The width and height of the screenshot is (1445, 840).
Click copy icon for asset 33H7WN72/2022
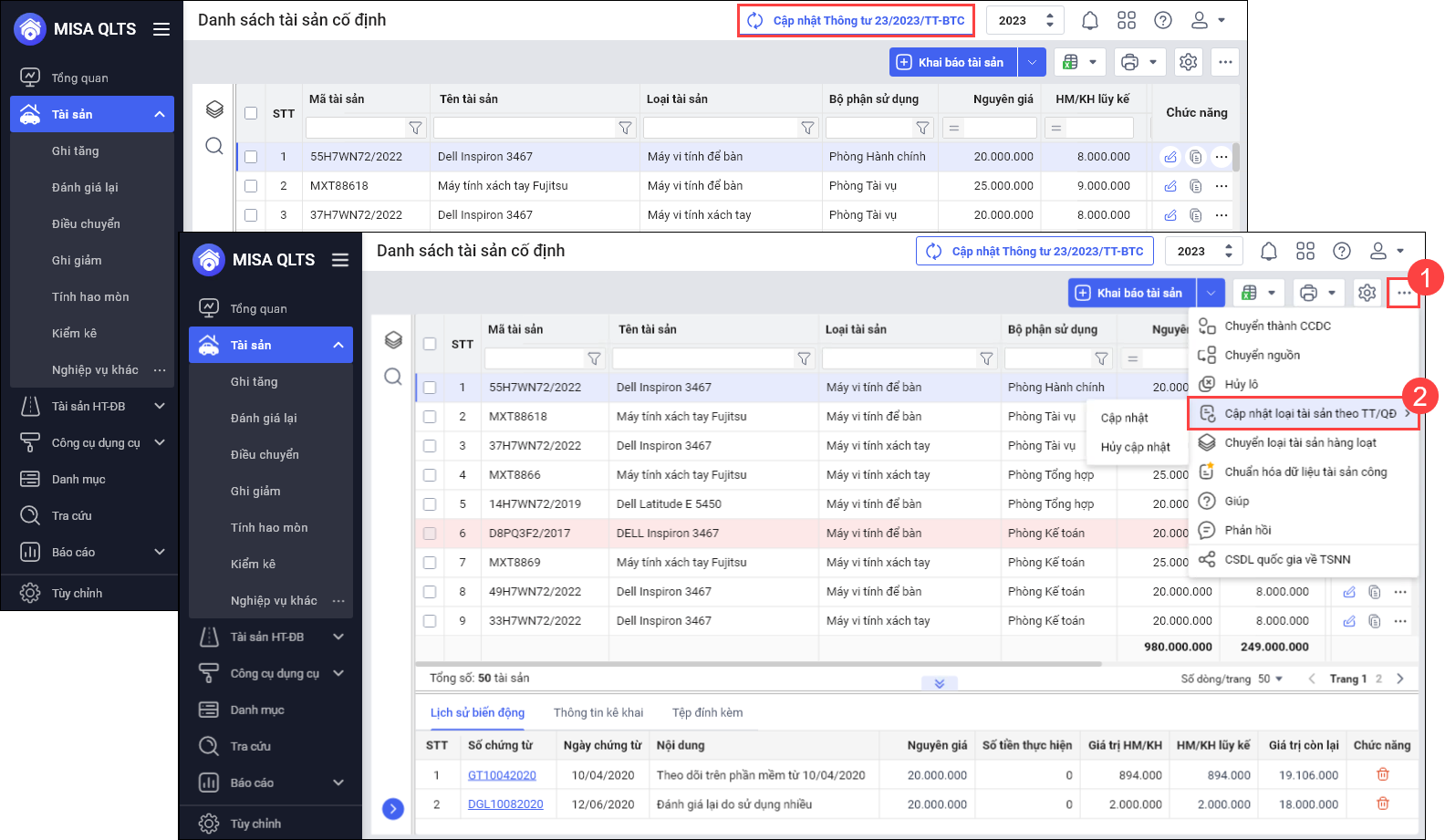coord(1374,621)
